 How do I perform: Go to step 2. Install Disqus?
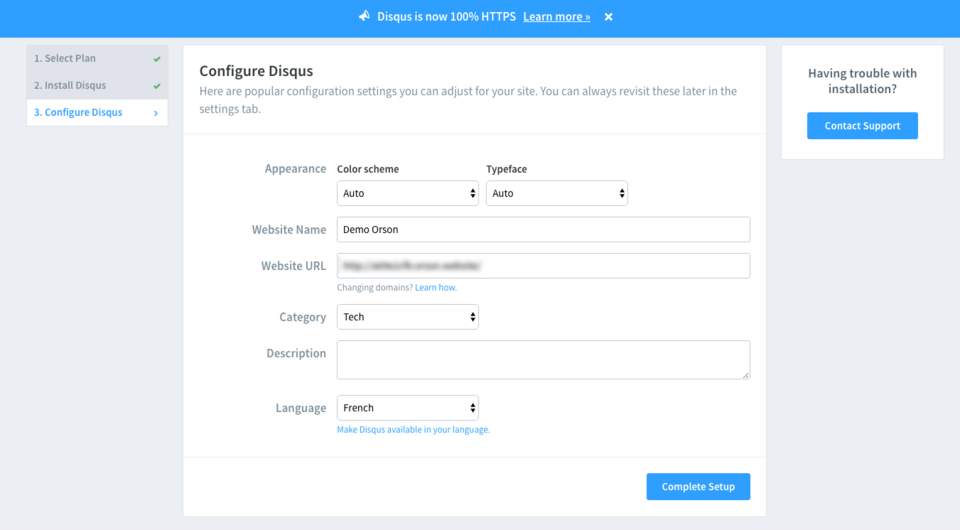97,85
